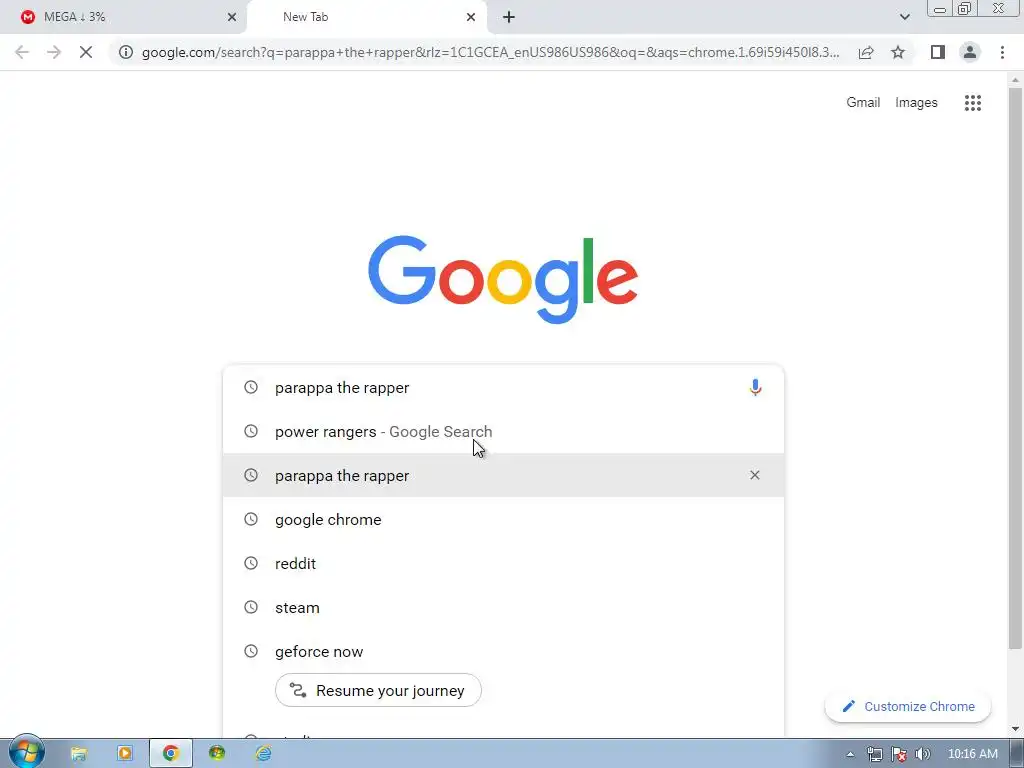Click the Customize Chrome button
This screenshot has width=1024, height=768.
908,707
